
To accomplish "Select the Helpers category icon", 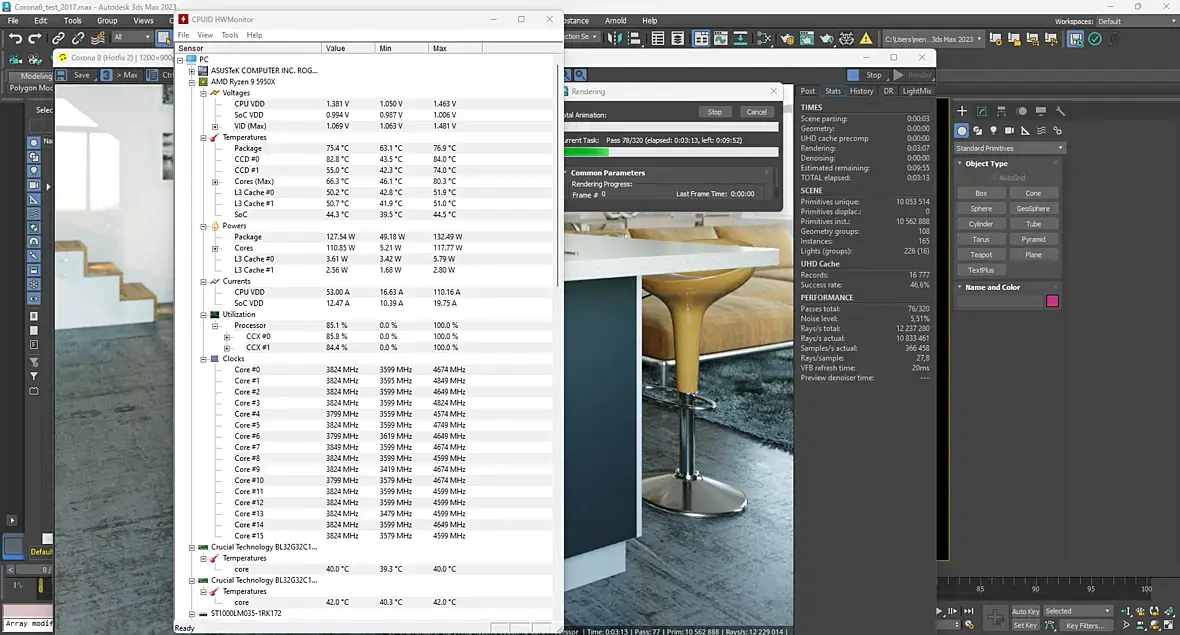I will [1025, 130].
